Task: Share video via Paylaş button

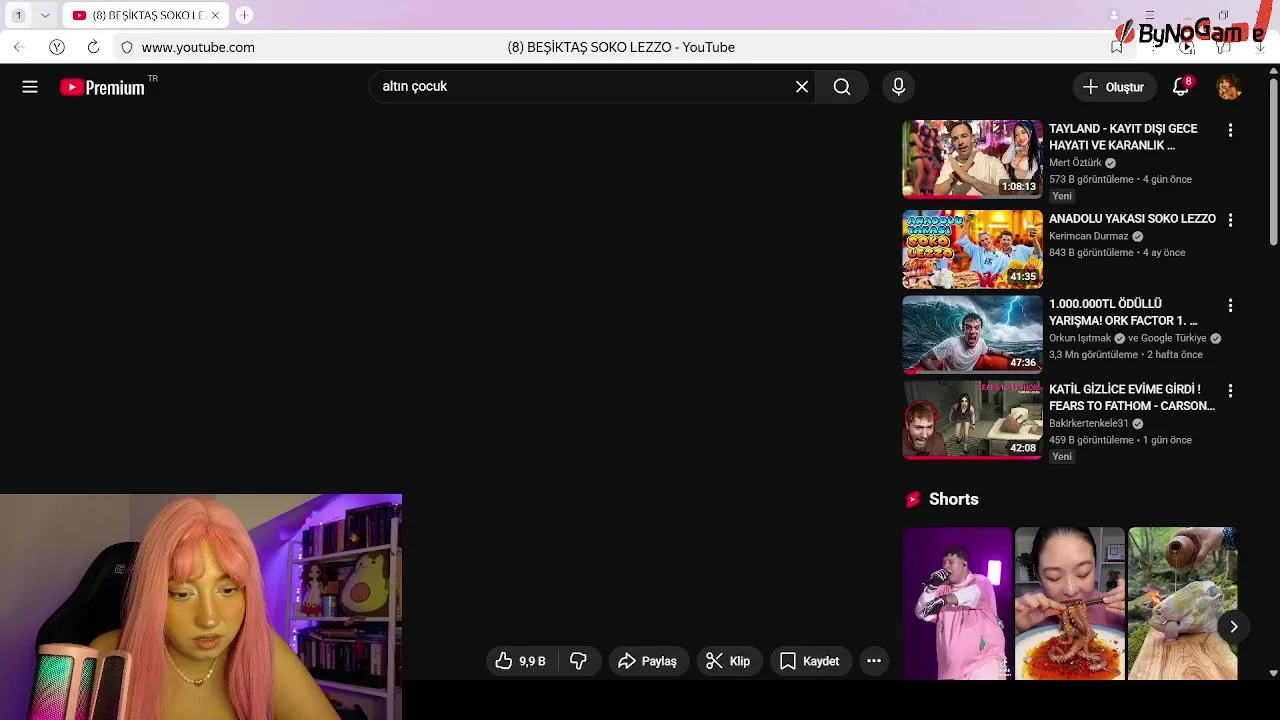Action: (x=647, y=661)
